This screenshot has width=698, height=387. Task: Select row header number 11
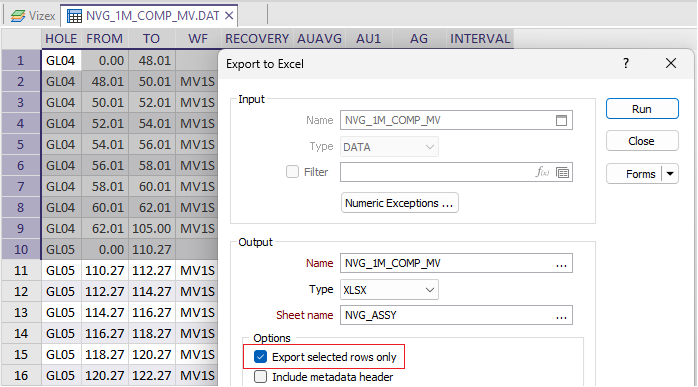[x=21, y=270]
